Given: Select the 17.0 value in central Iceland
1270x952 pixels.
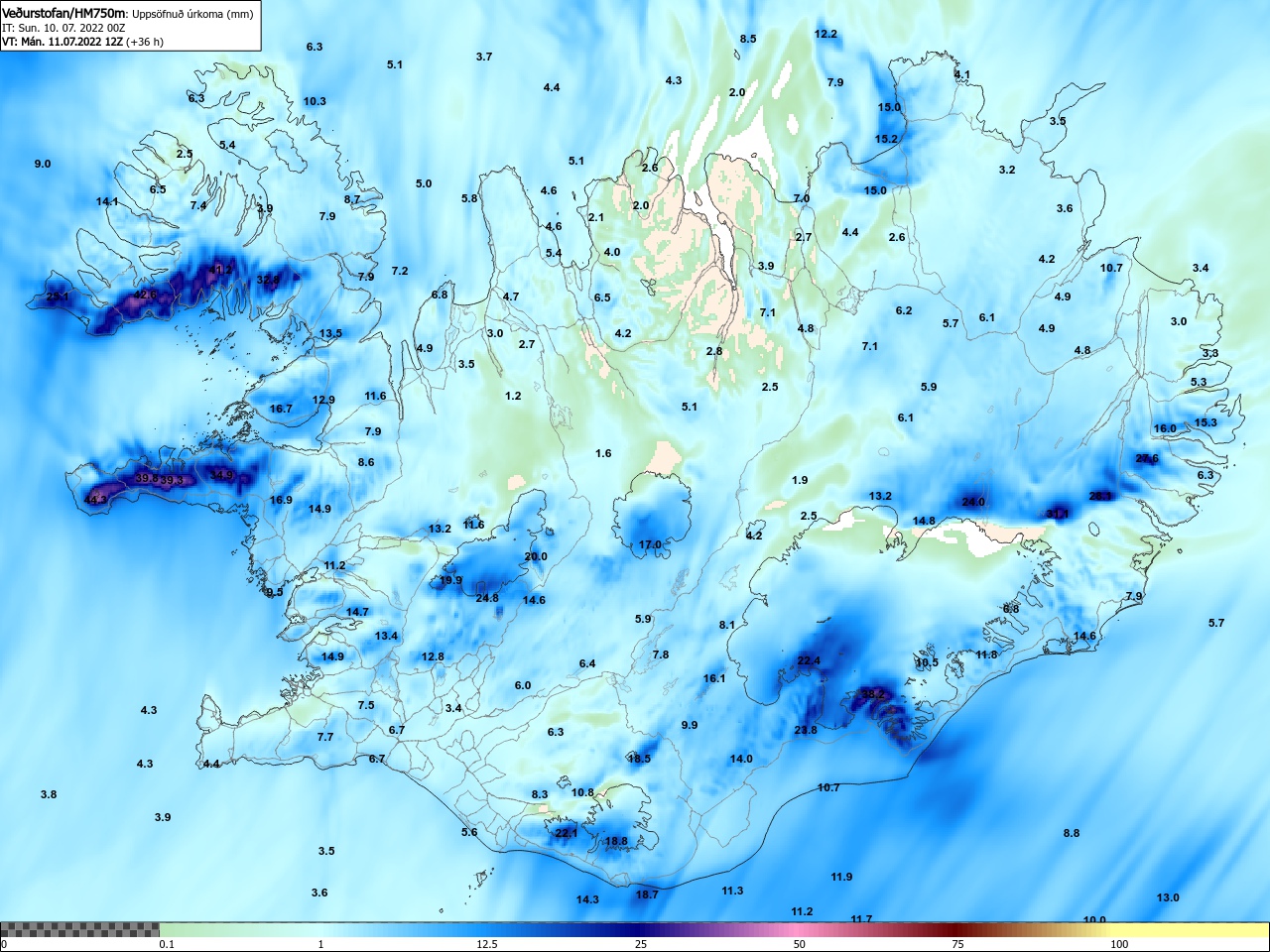Looking at the screenshot, I should [650, 544].
